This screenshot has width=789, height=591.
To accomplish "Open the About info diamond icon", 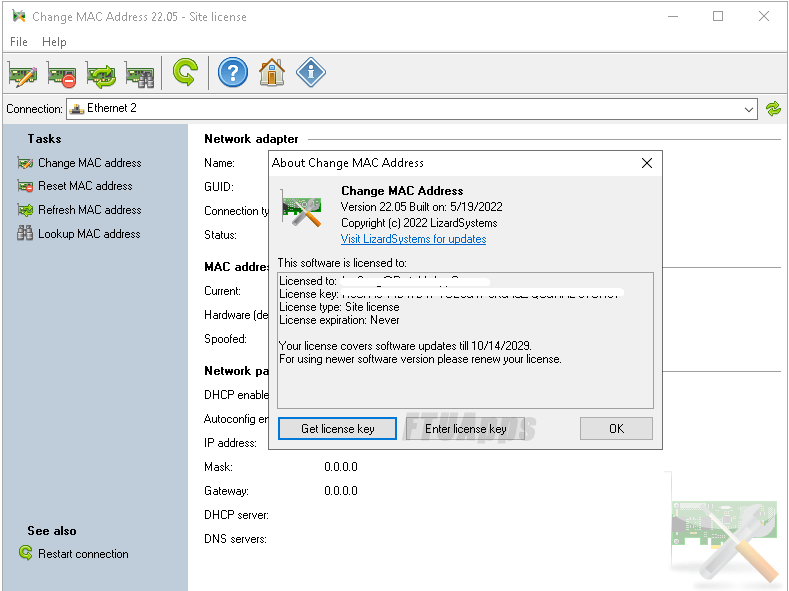I will click(311, 72).
